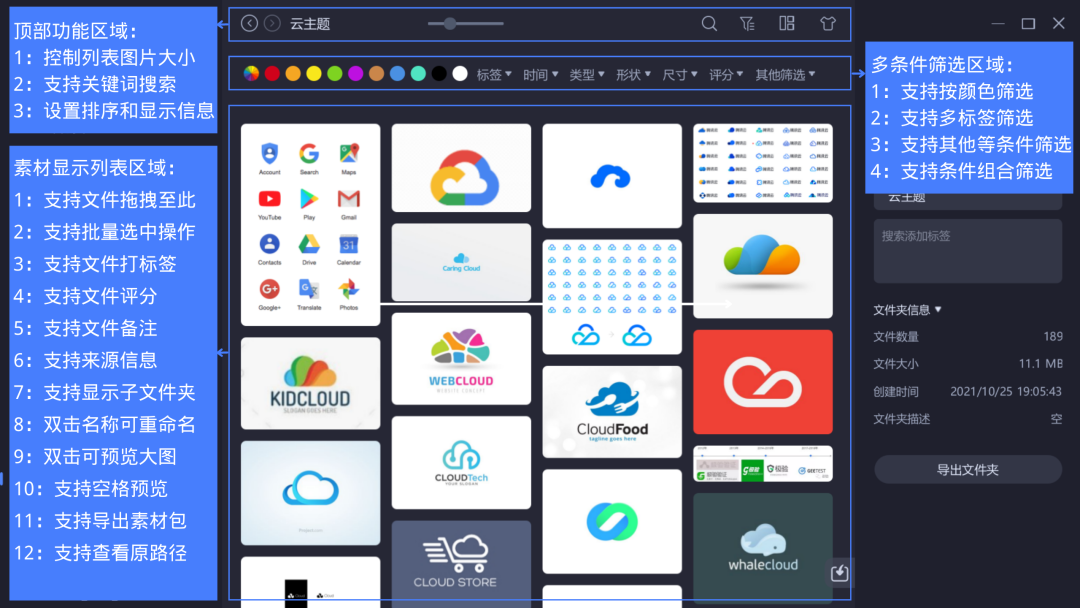Open the 其他筛选 dropdown
This screenshot has width=1080, height=608.
[785, 74]
